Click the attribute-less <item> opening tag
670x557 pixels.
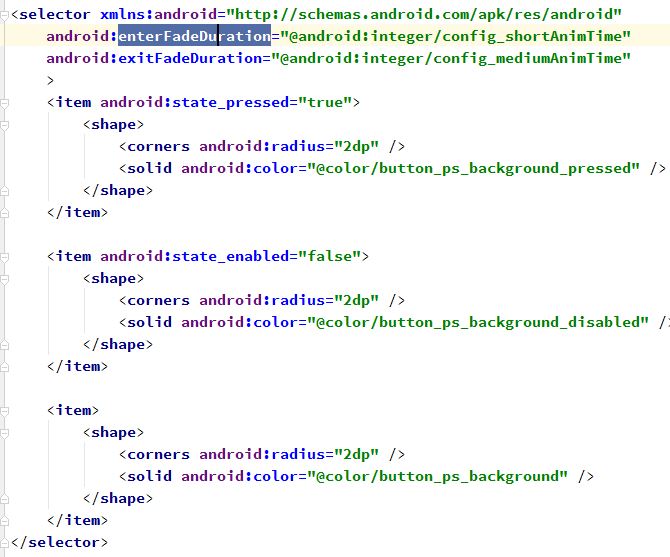[73, 410]
